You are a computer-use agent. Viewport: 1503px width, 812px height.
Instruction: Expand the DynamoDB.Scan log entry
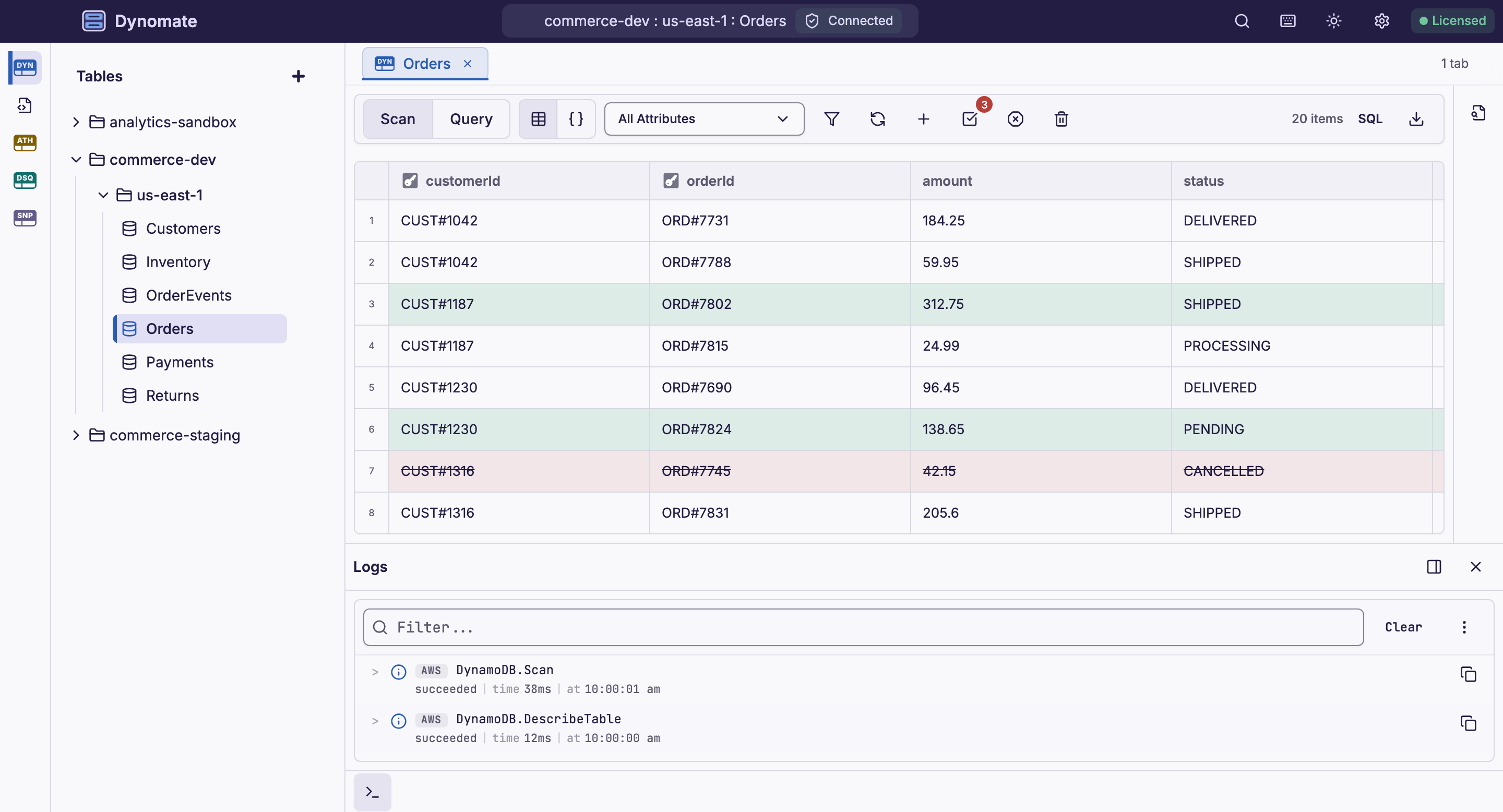375,672
